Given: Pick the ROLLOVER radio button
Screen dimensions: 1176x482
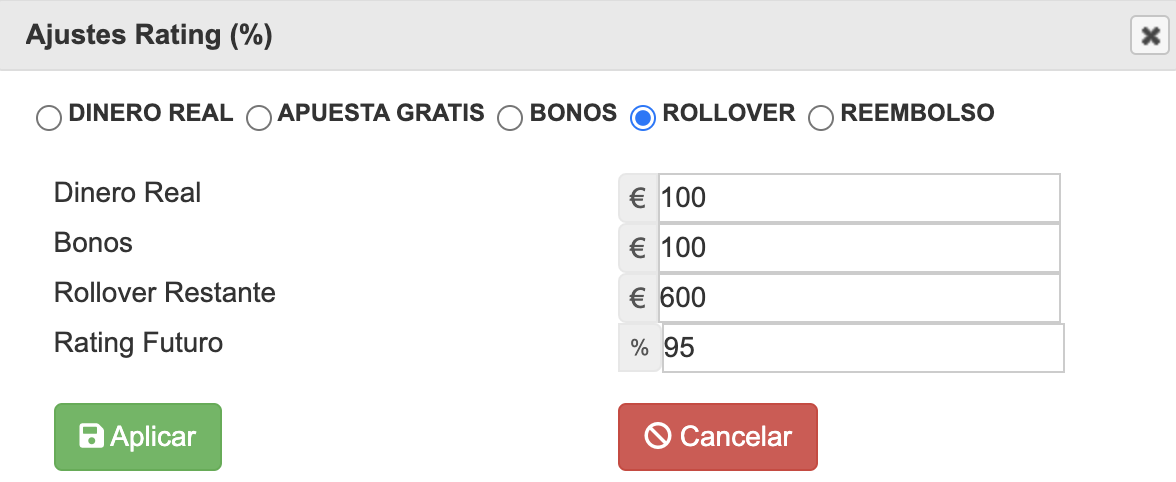Looking at the screenshot, I should tap(642, 119).
